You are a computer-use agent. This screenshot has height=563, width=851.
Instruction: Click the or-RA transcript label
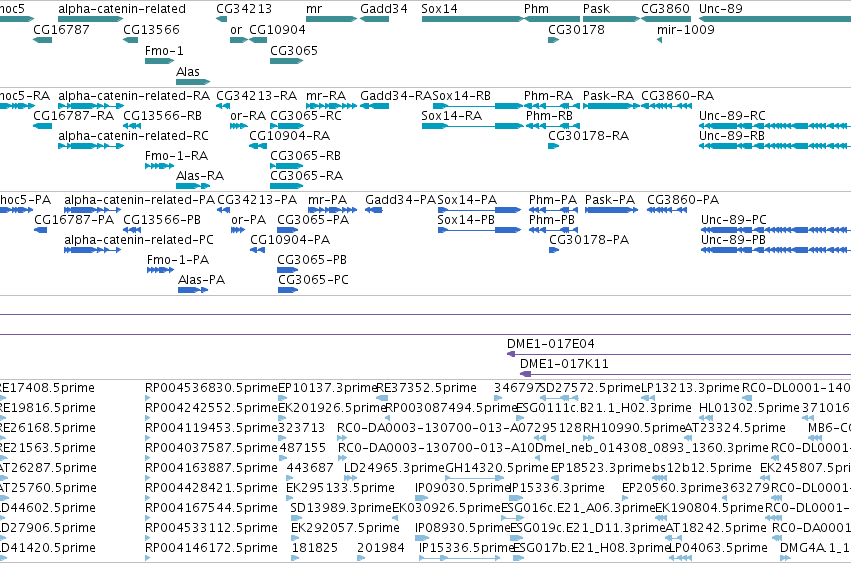click(x=248, y=116)
